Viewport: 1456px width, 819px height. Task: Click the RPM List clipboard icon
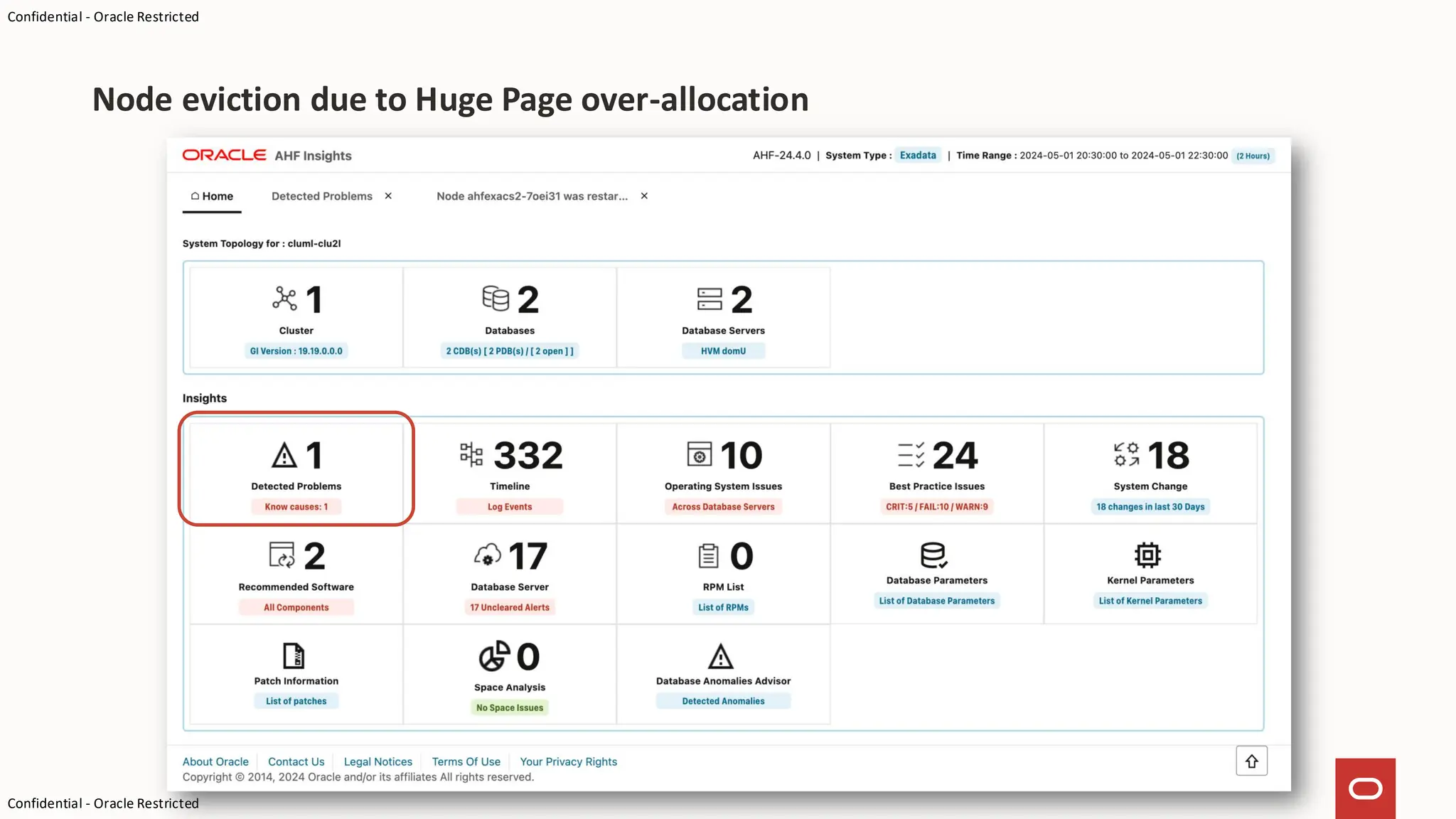[708, 555]
